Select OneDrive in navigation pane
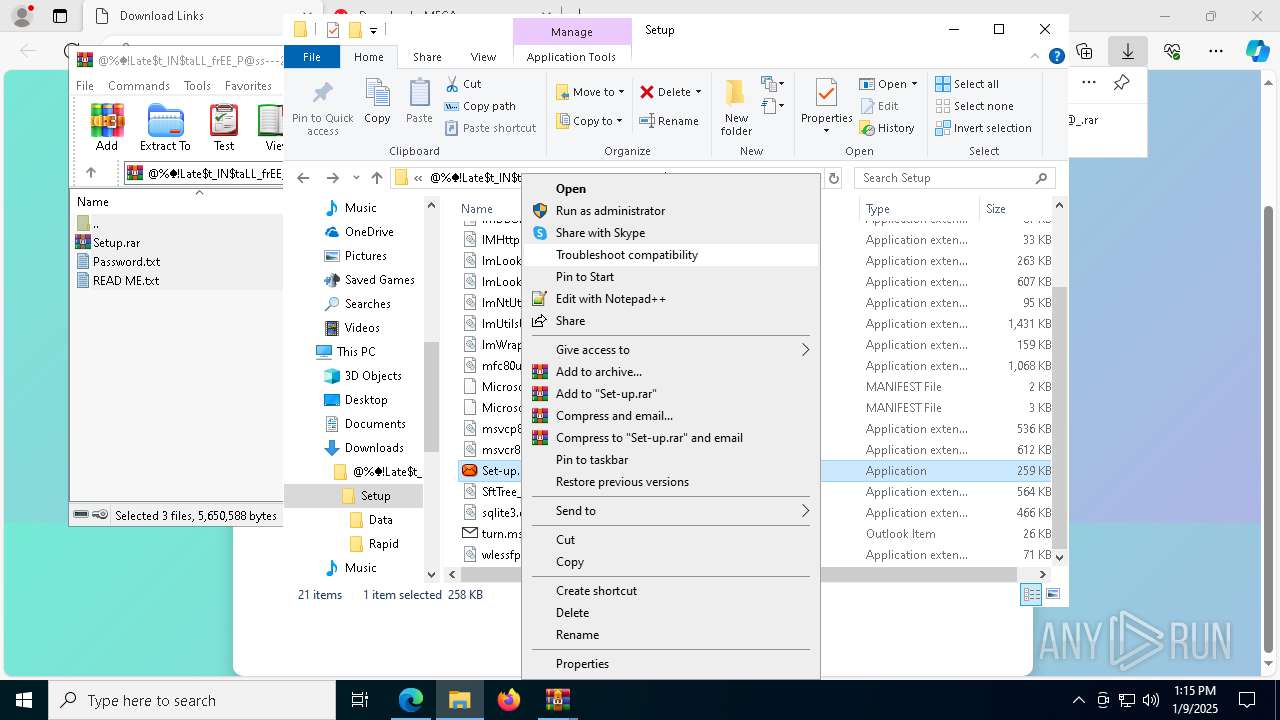The image size is (1280, 720). 369,232
